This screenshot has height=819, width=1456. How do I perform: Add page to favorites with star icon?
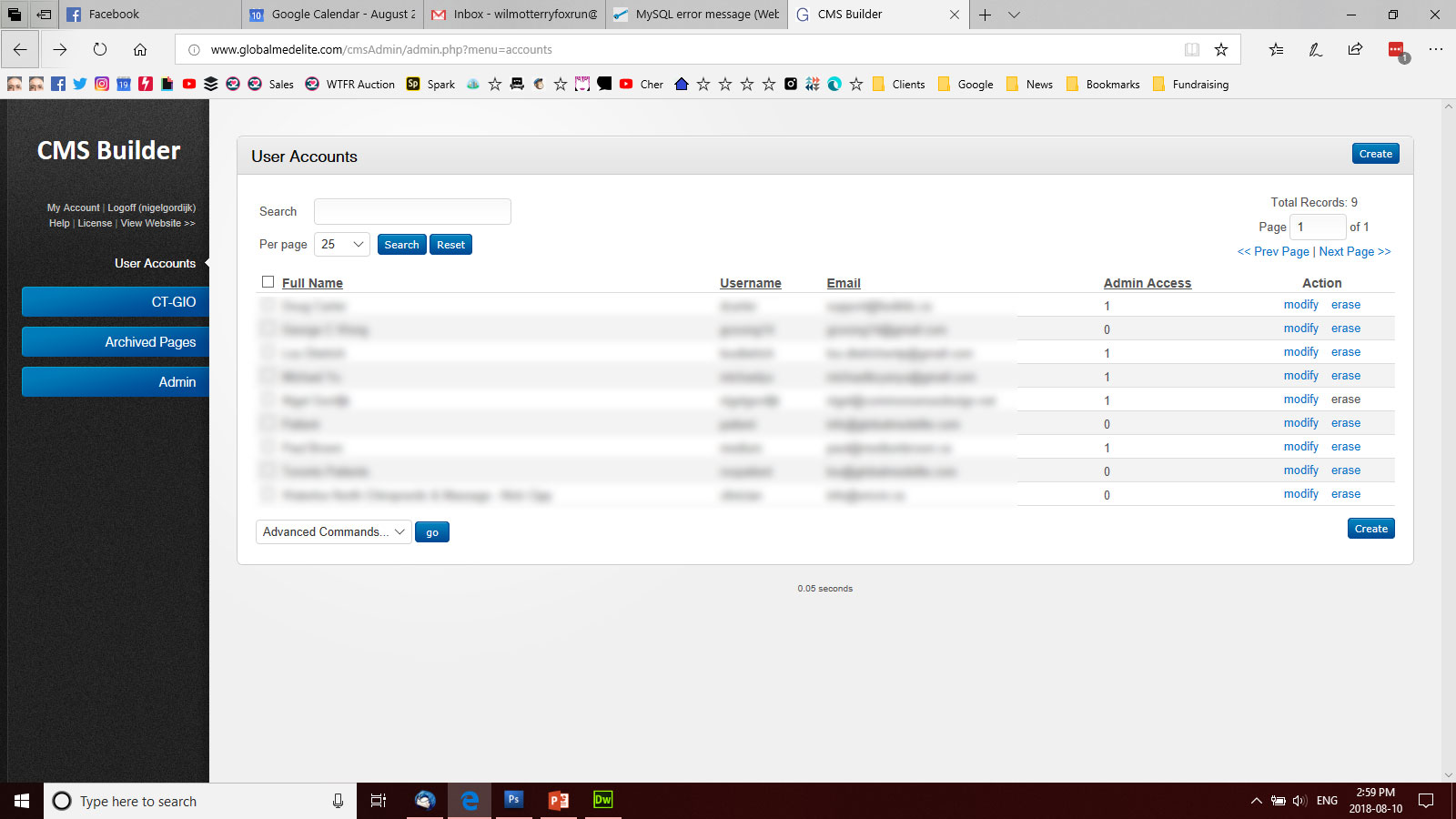[x=1221, y=50]
